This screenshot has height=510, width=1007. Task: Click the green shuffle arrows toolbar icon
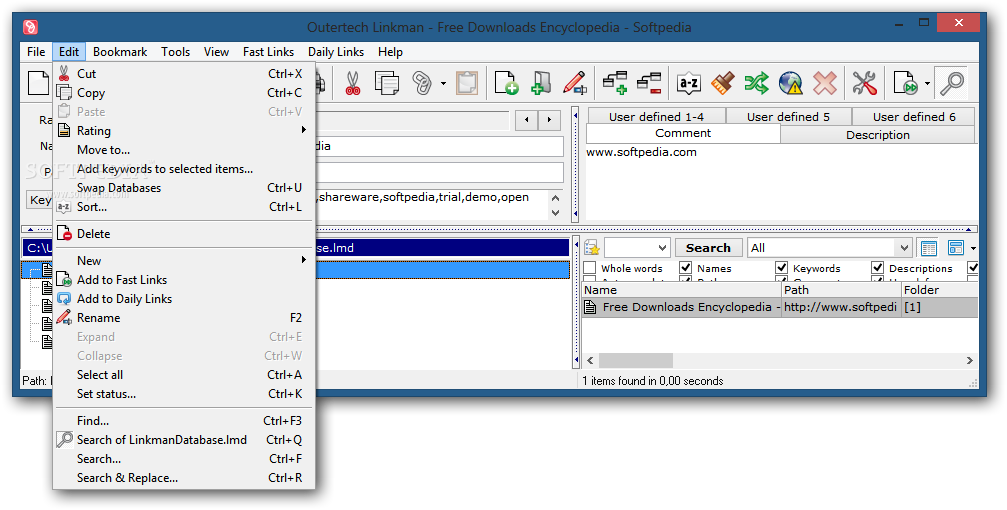pyautogui.click(x=757, y=84)
